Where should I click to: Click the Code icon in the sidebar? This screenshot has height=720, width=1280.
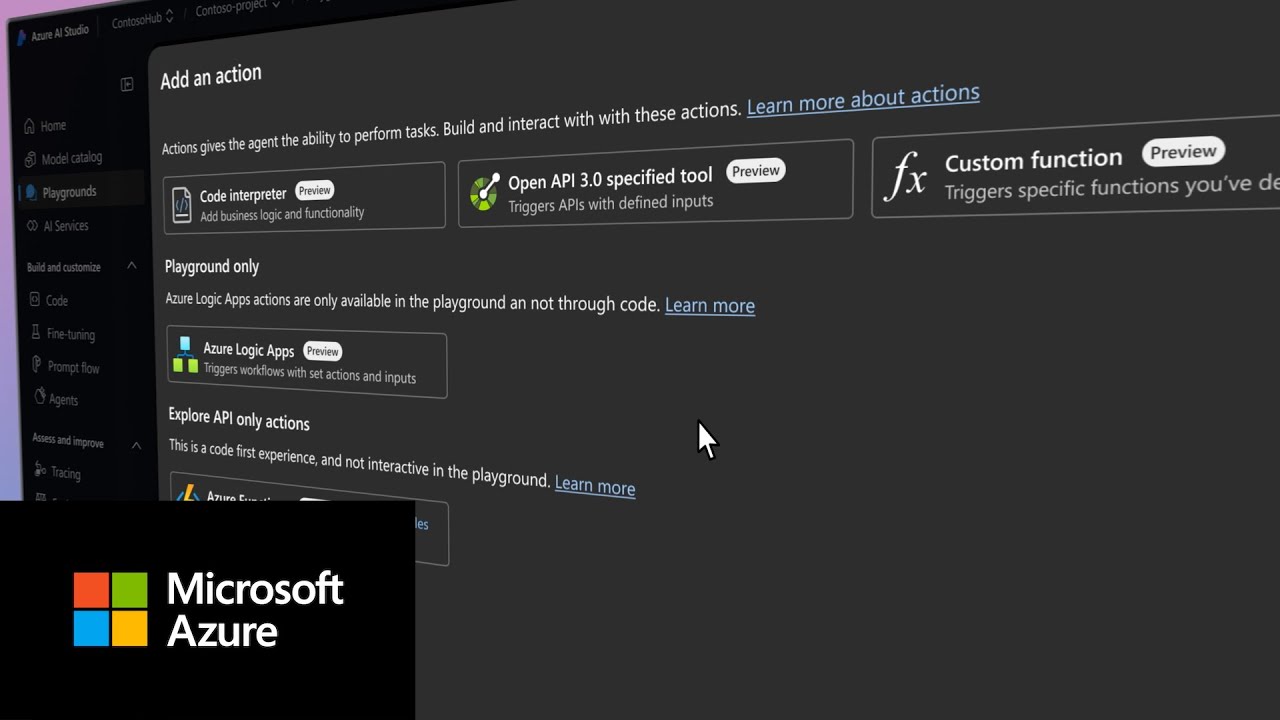click(x=35, y=299)
